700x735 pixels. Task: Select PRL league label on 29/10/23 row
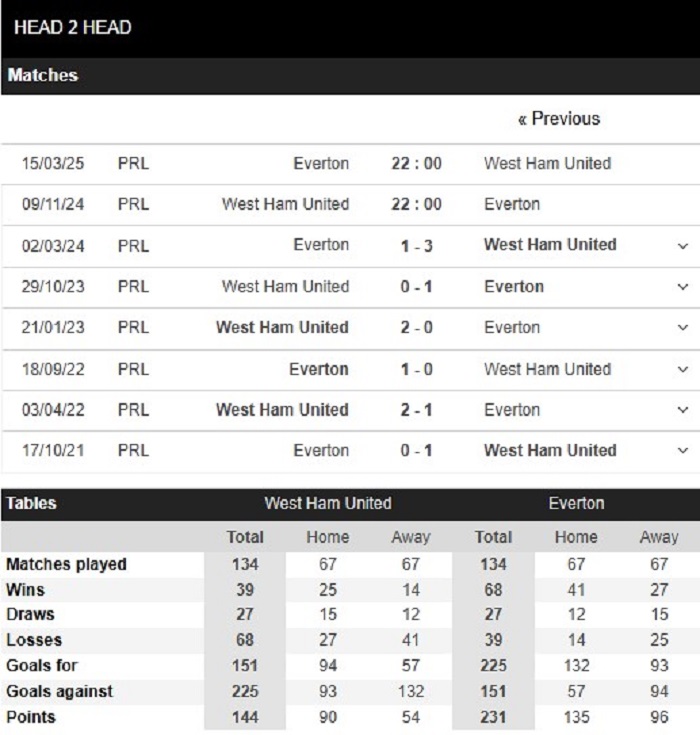(x=133, y=286)
